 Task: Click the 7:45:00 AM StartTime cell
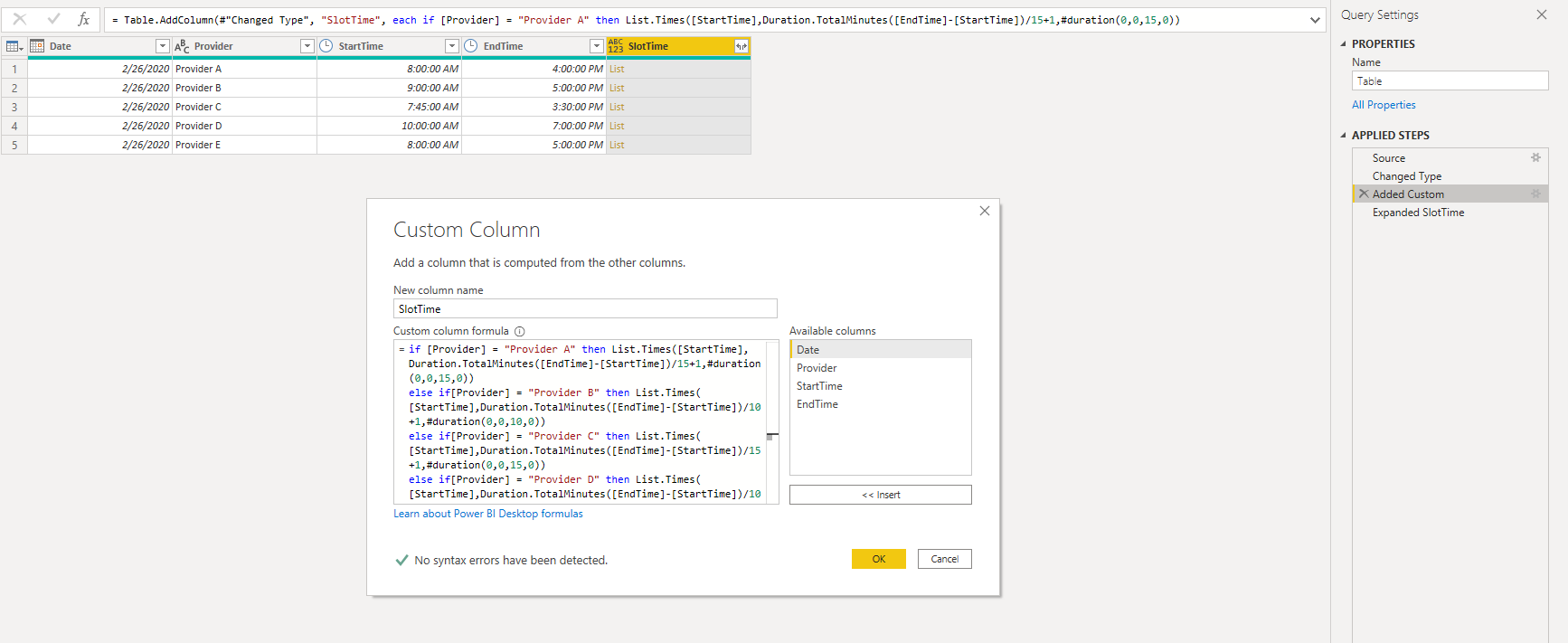coord(389,107)
